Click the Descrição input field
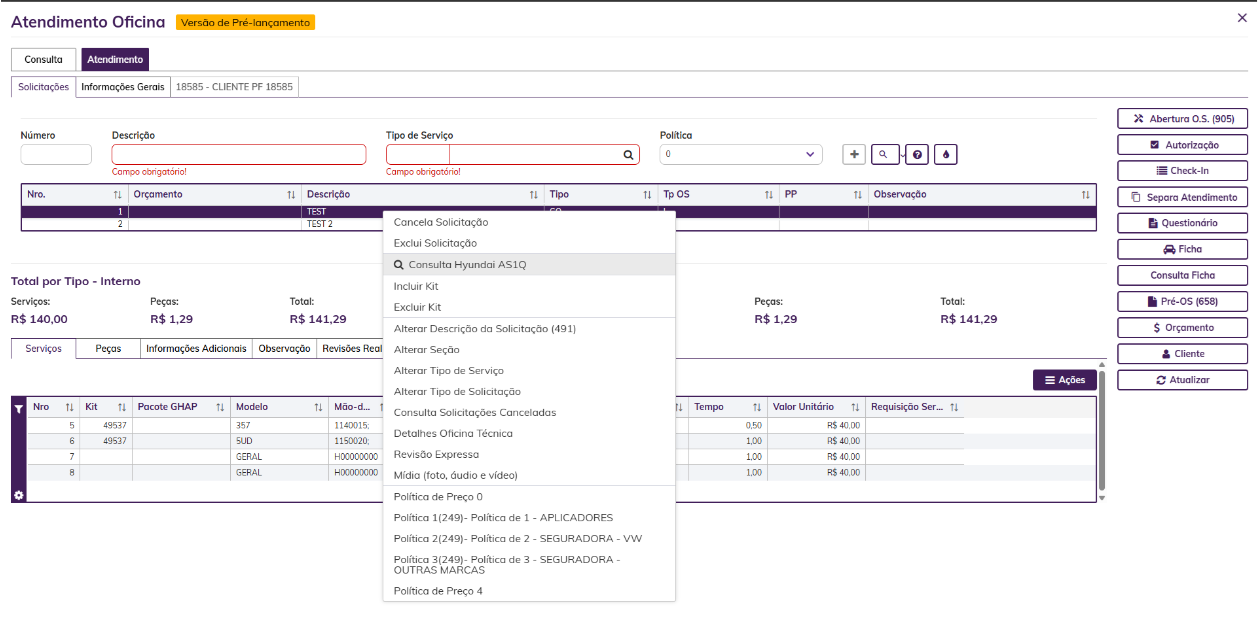This screenshot has width=1260, height=620. (239, 154)
